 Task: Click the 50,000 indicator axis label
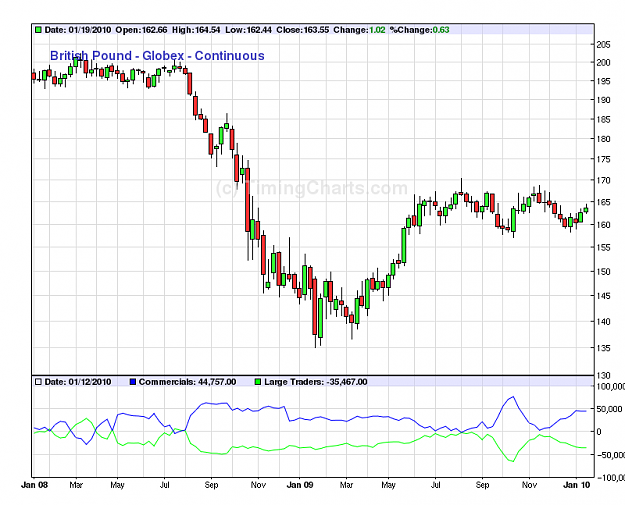click(x=609, y=409)
